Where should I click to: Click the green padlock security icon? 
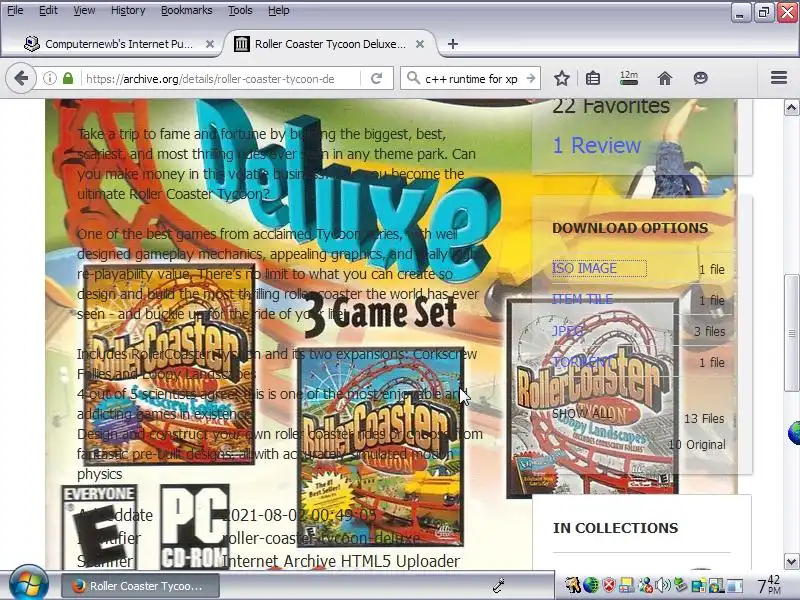[68, 78]
